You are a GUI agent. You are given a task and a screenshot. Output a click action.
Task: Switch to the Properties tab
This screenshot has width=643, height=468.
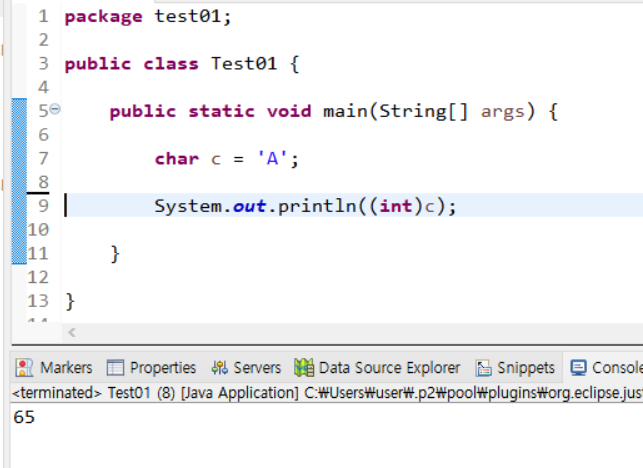coord(151,368)
